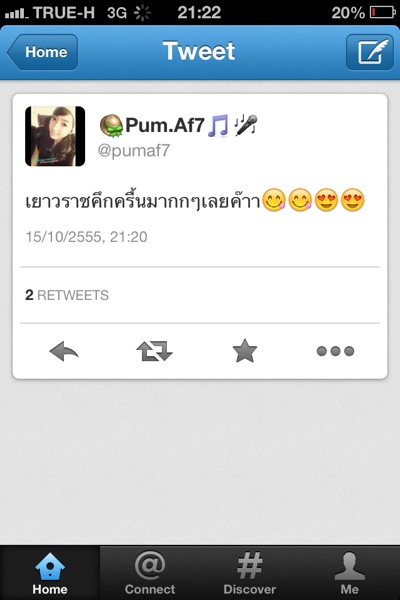Viewport: 400px width, 600px height.
Task: Tap the signal strength bars icon
Action: click(x=16, y=14)
